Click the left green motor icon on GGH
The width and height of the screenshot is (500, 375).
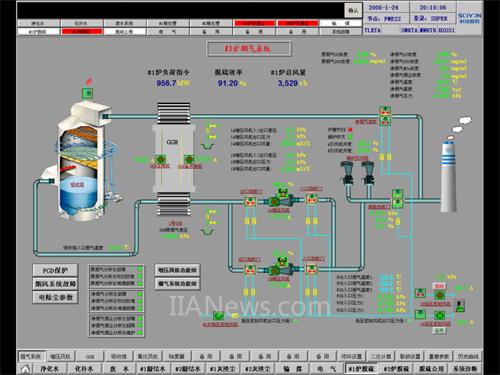point(160,159)
